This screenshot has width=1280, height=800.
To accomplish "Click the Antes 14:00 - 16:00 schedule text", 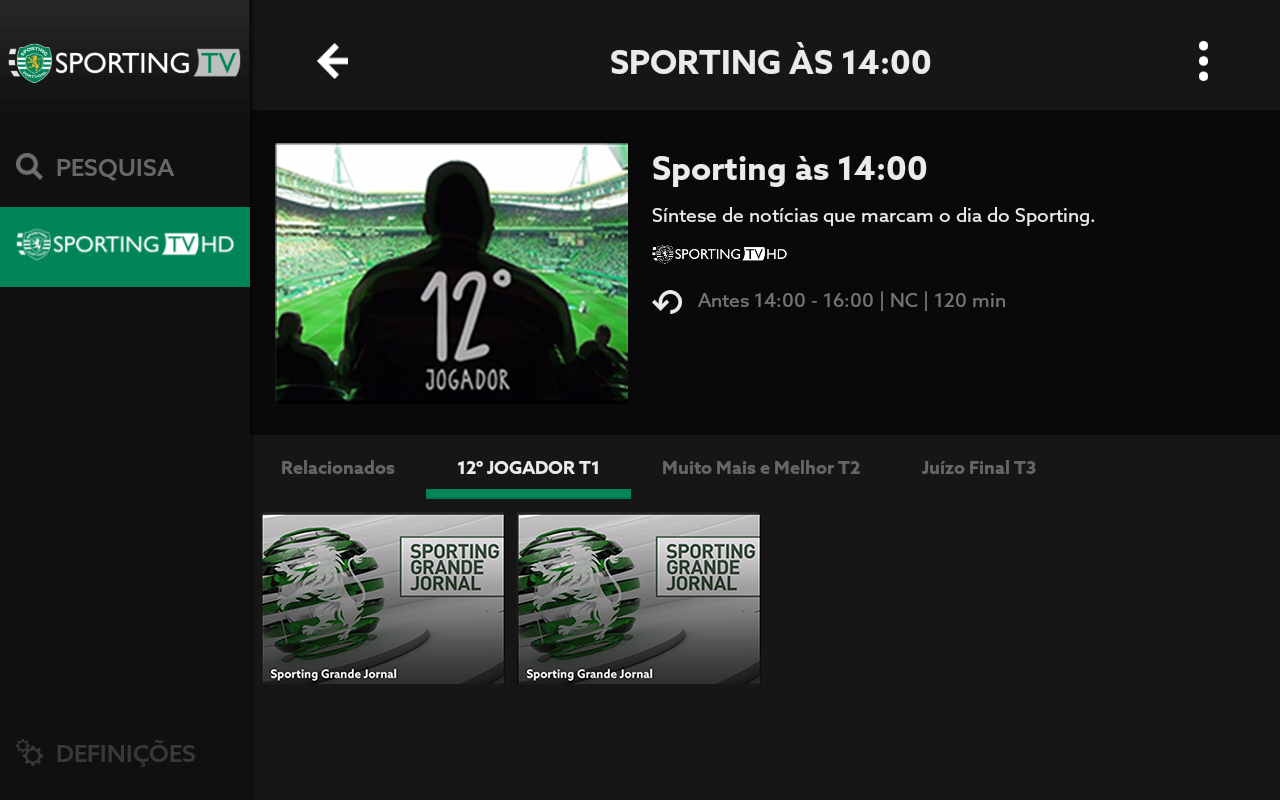I will 786,301.
